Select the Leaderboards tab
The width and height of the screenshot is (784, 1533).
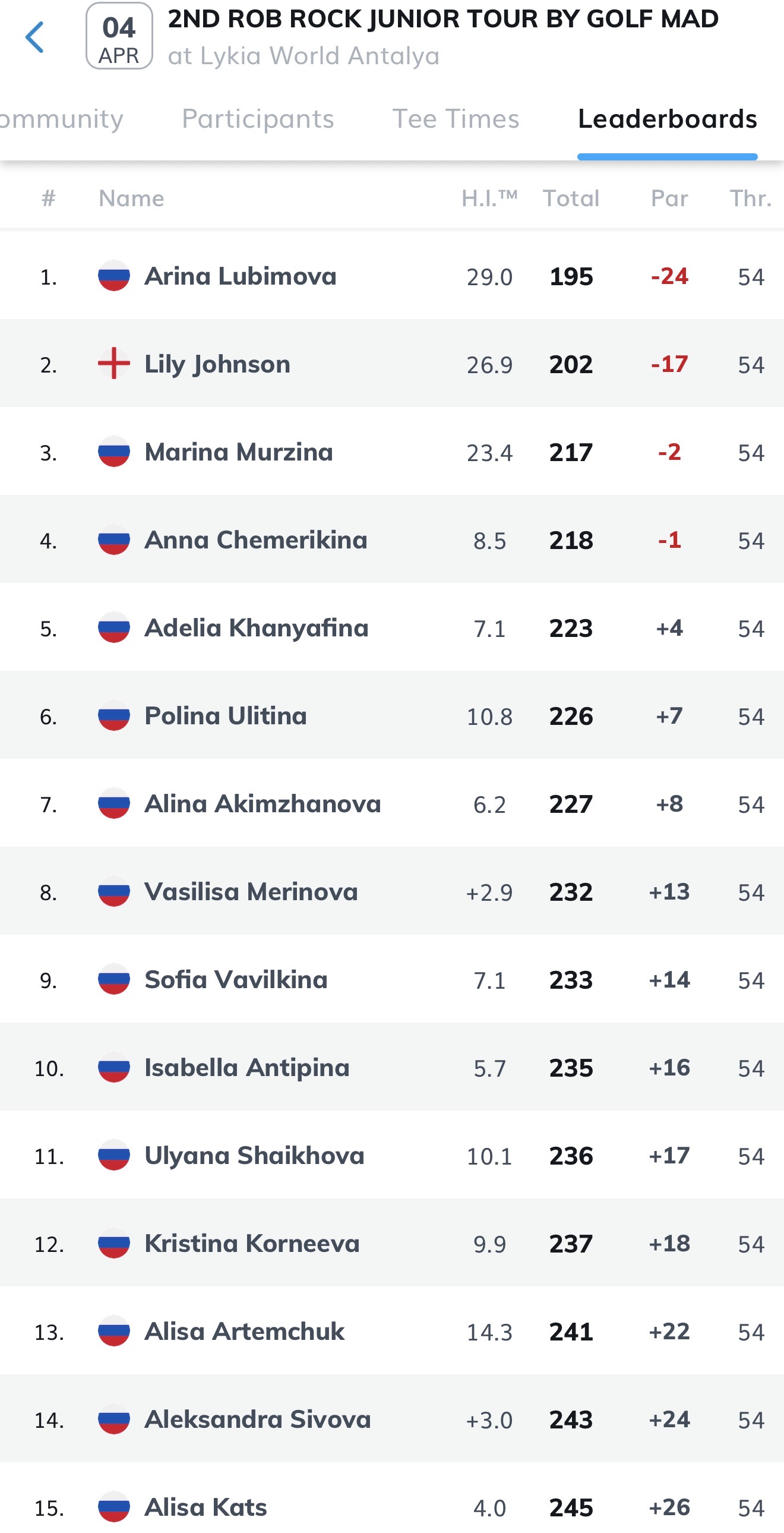coord(667,119)
